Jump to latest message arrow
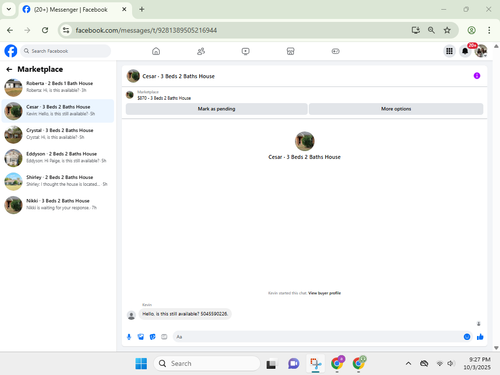The image size is (500, 375). click(x=479, y=324)
